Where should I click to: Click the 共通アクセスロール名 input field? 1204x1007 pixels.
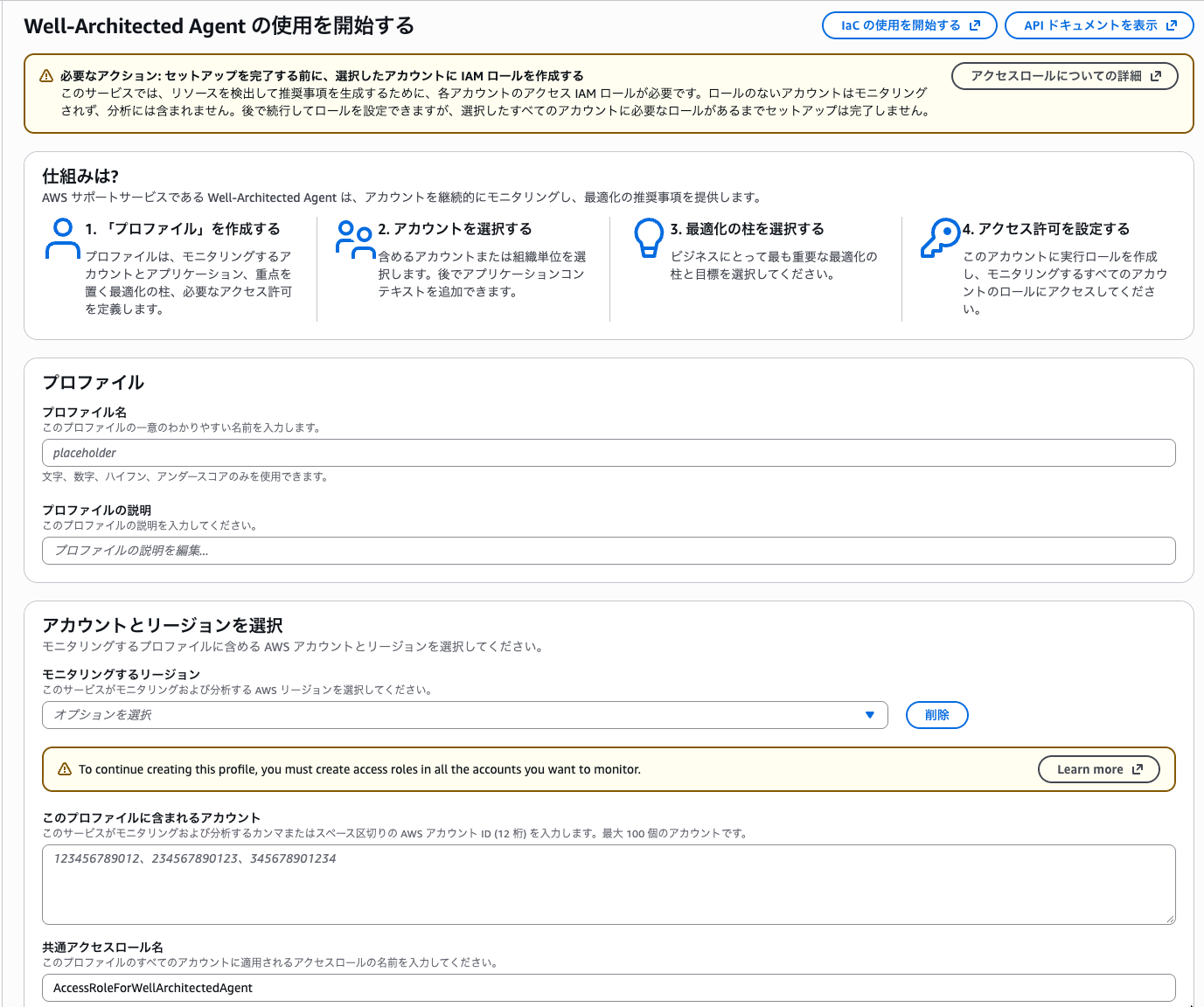coord(609,988)
